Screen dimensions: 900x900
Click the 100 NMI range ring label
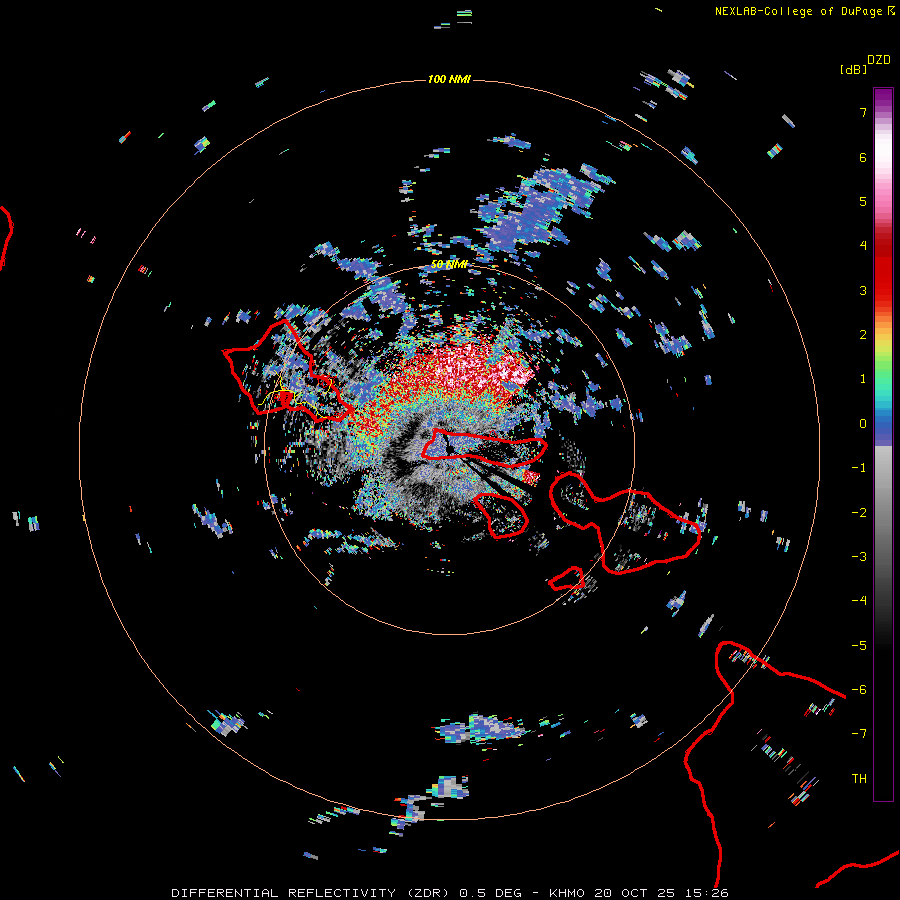449,79
